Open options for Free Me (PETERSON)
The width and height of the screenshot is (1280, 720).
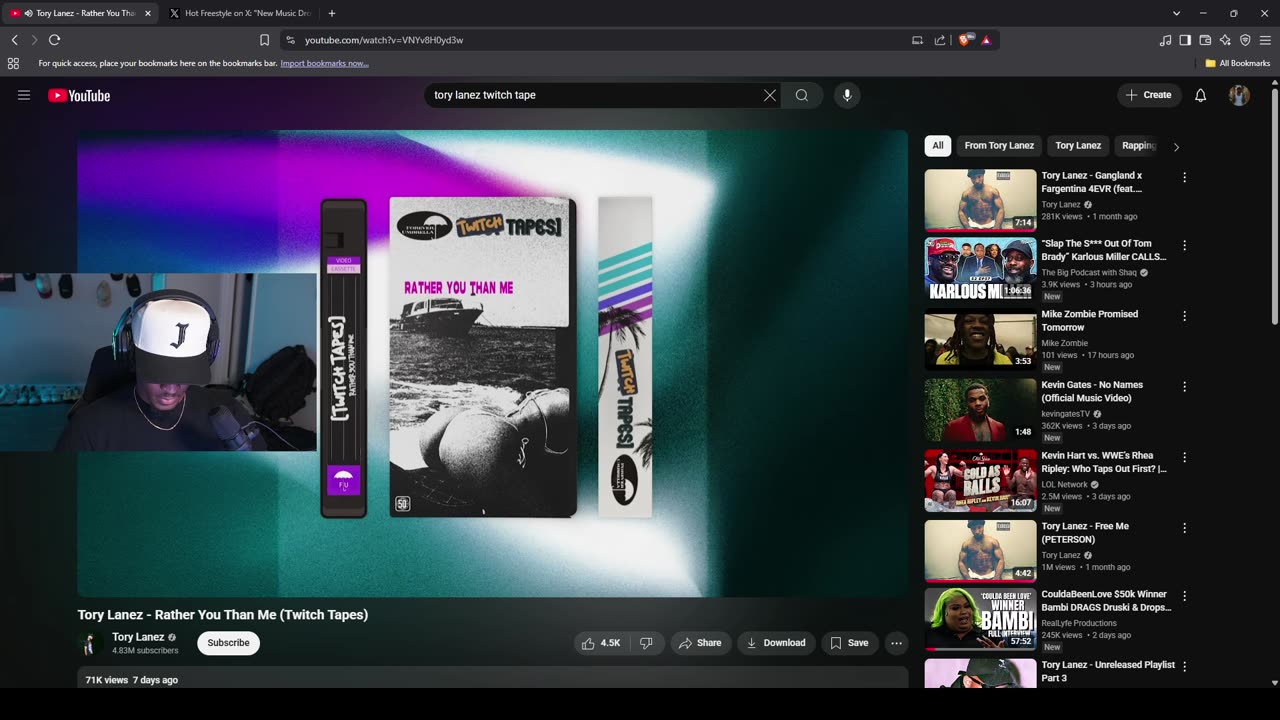pyautogui.click(x=1185, y=528)
